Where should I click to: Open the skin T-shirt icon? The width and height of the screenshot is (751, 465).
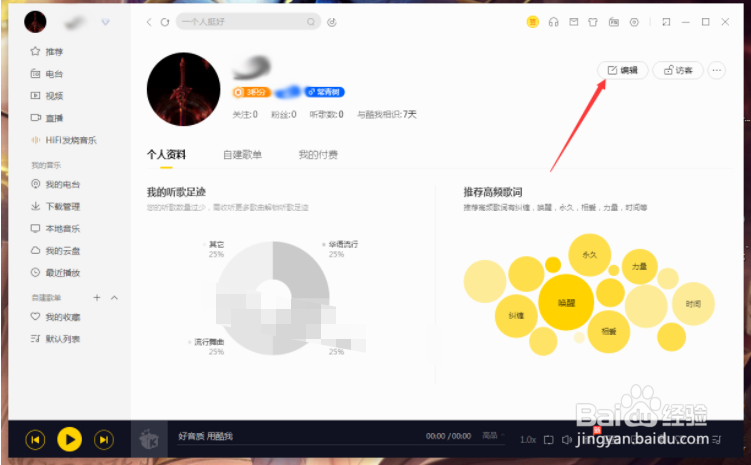pyautogui.click(x=593, y=22)
